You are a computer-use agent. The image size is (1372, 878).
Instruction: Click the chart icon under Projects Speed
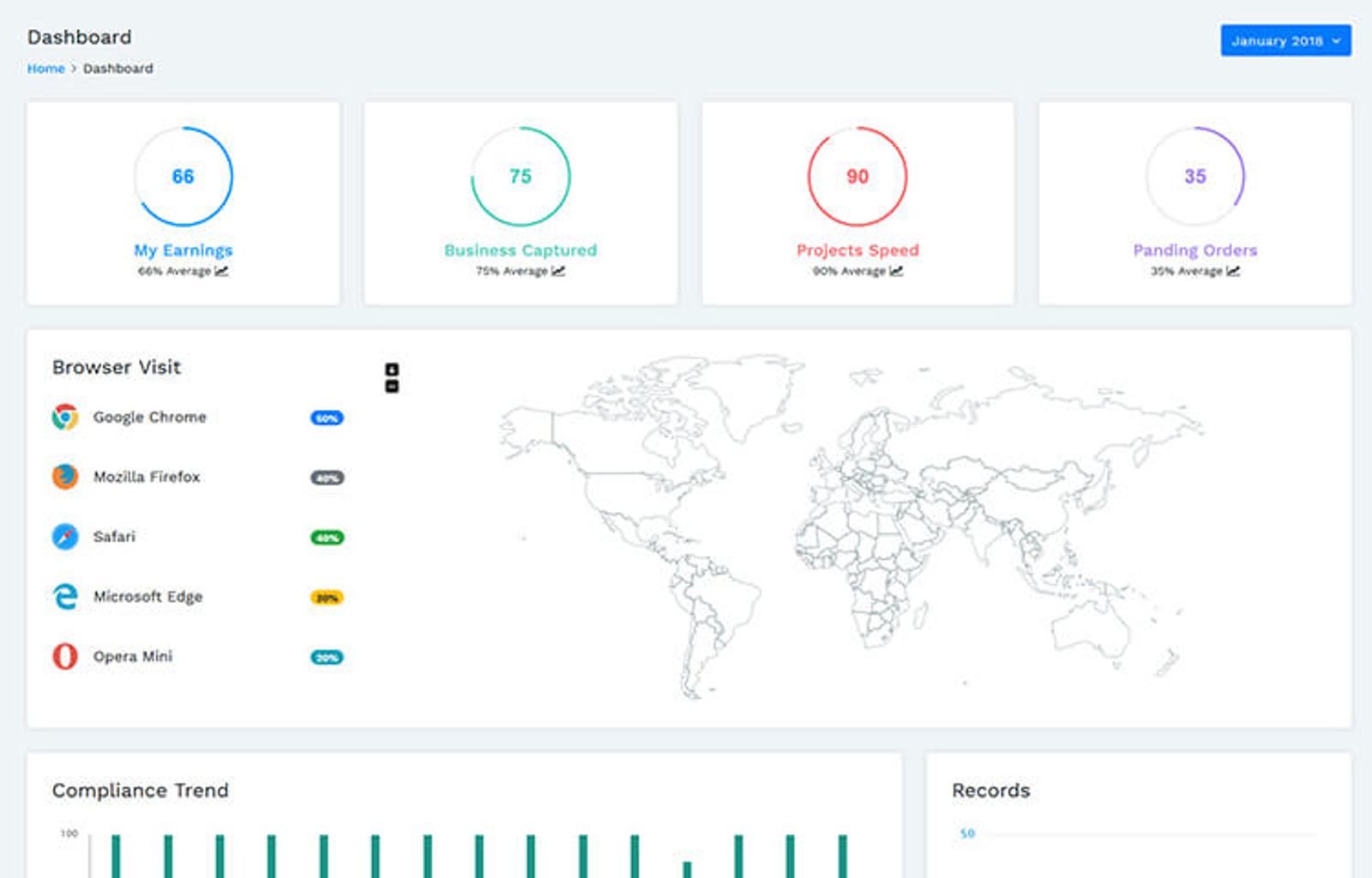[896, 271]
